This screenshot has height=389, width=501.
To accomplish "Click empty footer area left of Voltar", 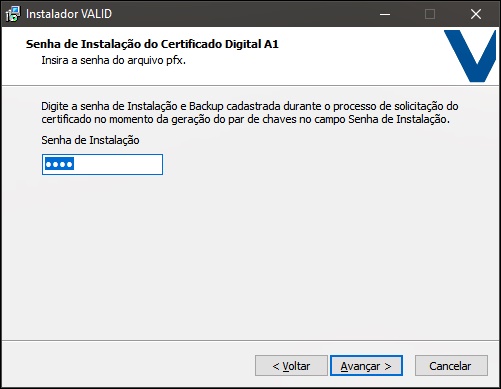I will pos(128,366).
